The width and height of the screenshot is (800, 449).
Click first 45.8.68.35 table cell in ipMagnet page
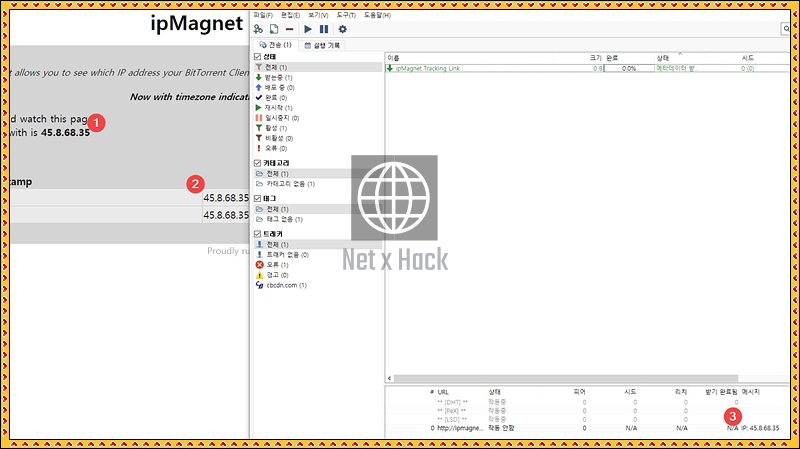[x=226, y=198]
